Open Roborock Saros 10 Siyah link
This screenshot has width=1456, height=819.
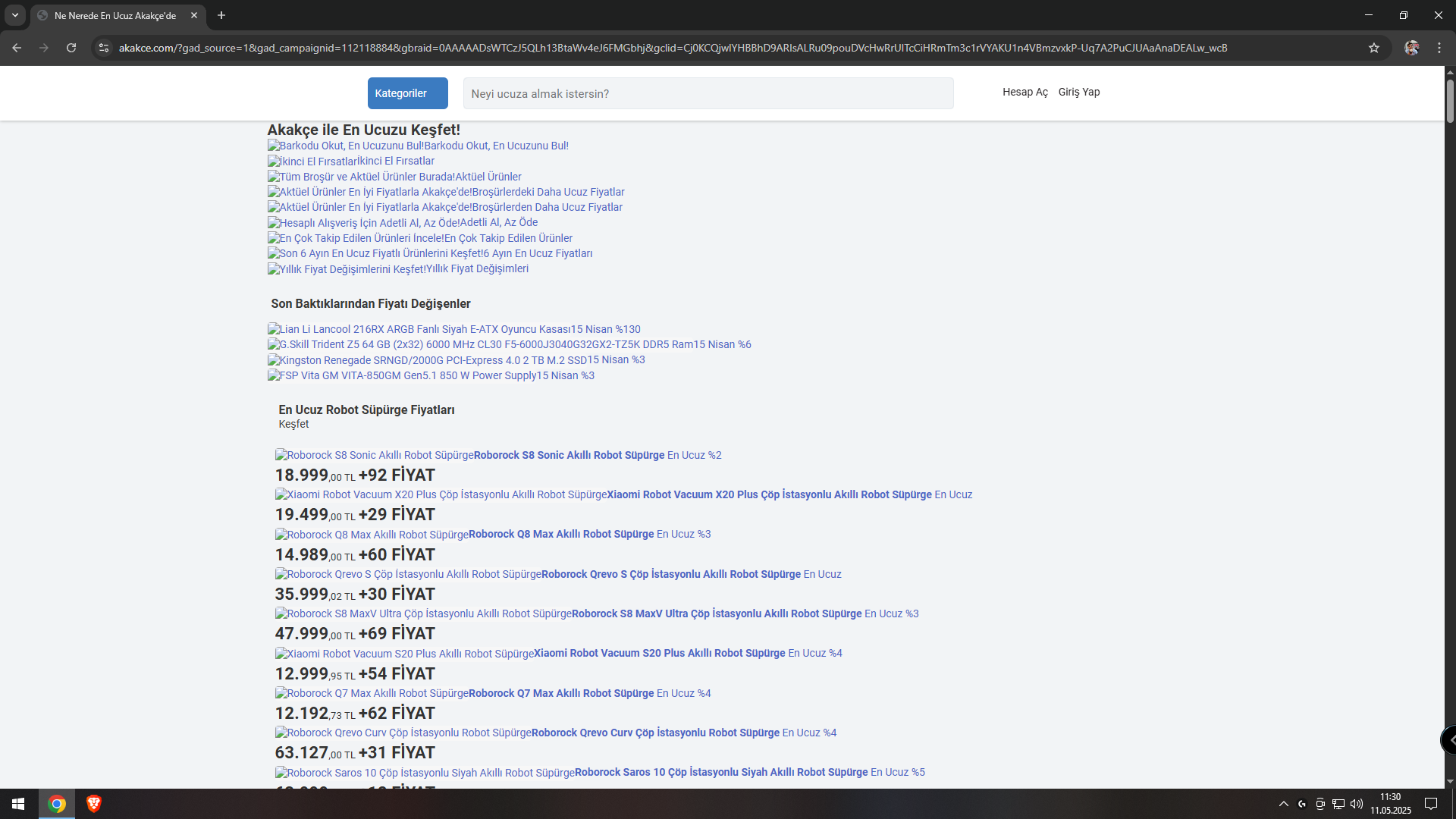click(600, 772)
